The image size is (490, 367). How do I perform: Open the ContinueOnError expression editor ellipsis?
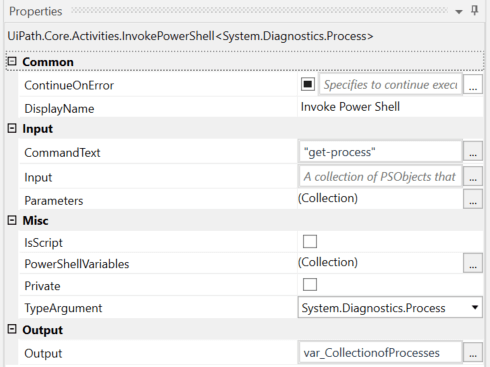click(x=473, y=85)
